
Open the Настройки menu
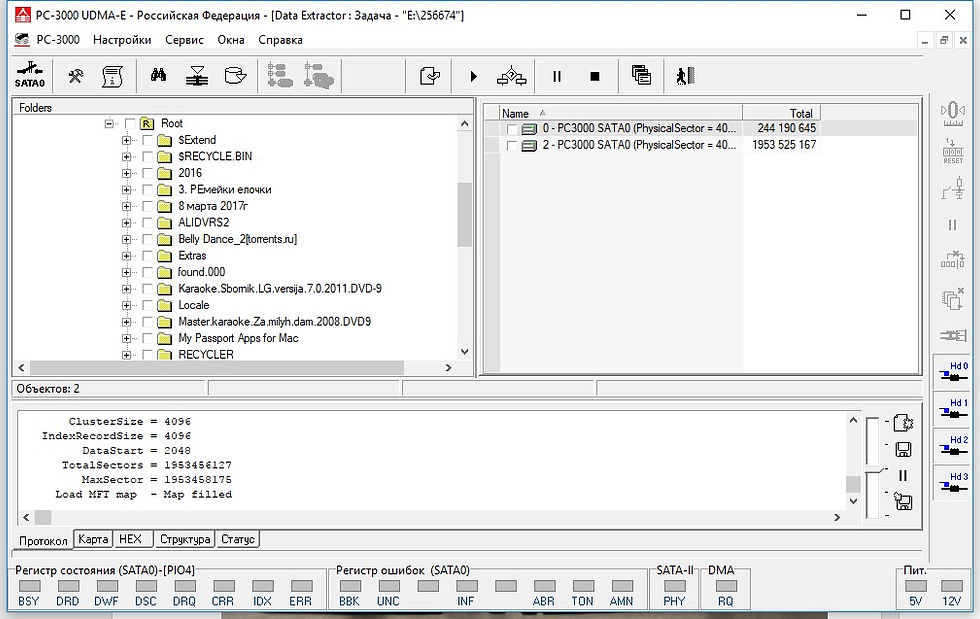coord(122,39)
